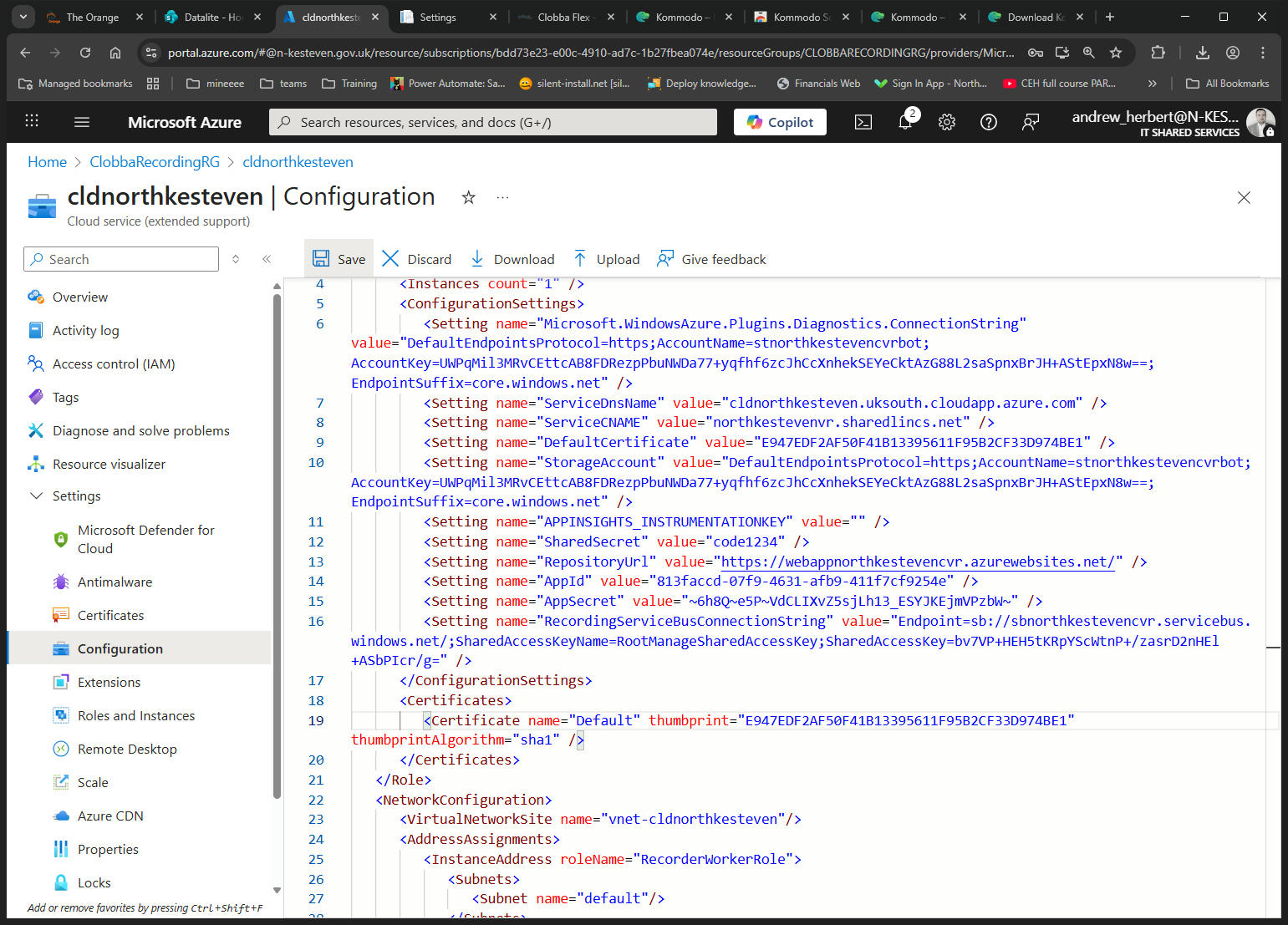The image size is (1288, 925).
Task: Open the more options ellipsis by title
Action: pos(502,197)
